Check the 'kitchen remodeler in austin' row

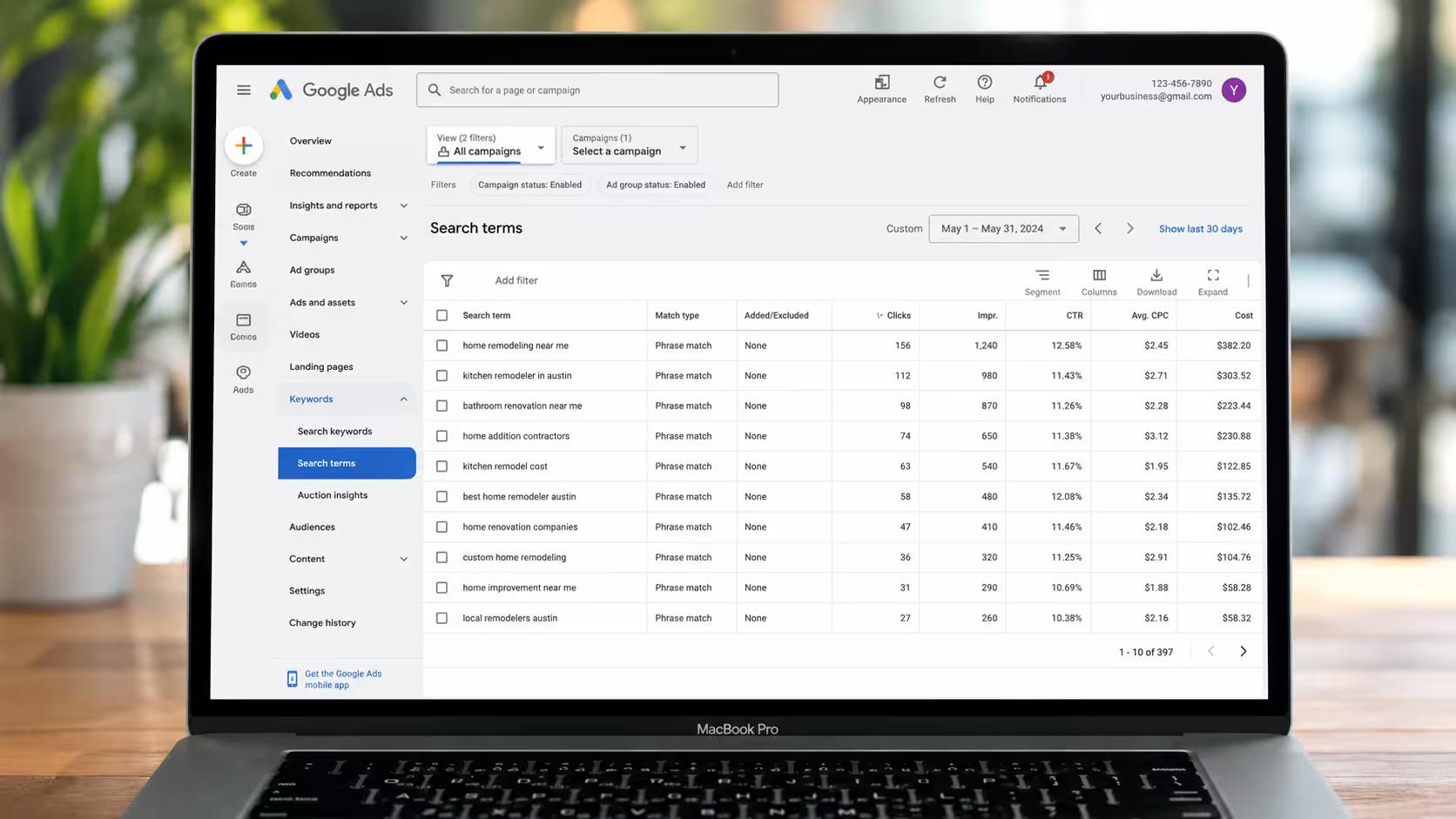[442, 376]
